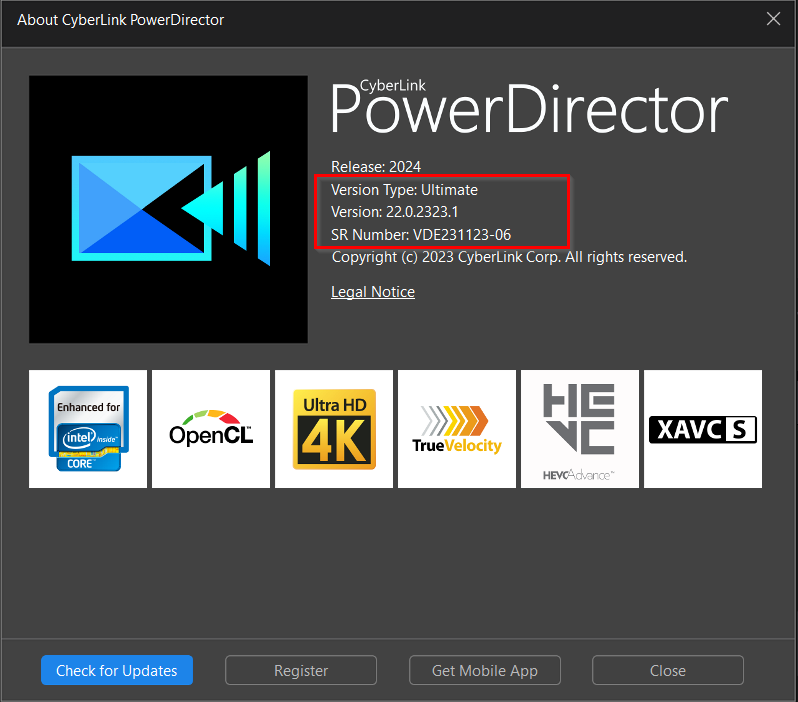This screenshot has height=702, width=798.
Task: Click the Check for Updates button
Action: click(117, 671)
